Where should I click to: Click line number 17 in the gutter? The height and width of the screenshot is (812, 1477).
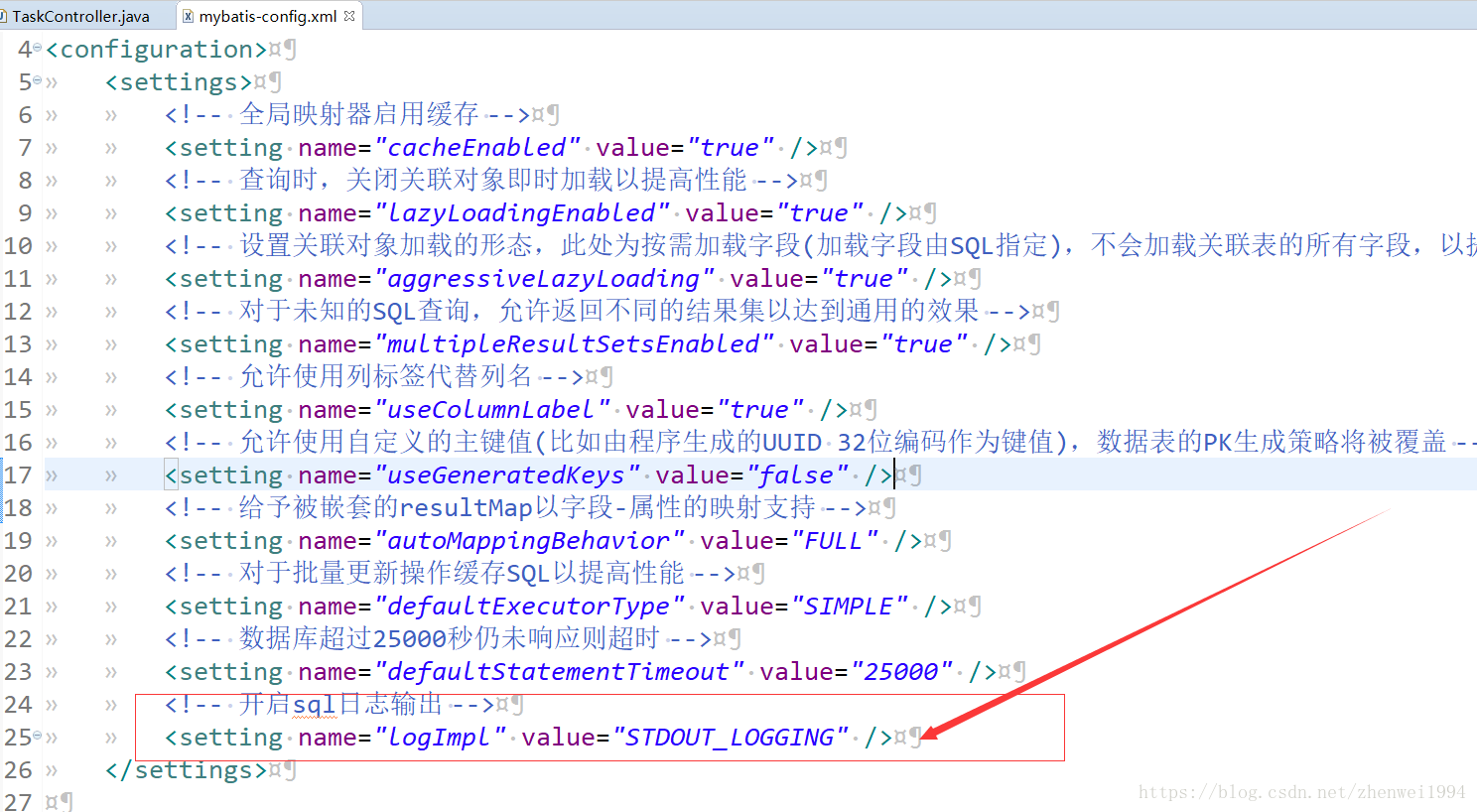(18, 474)
